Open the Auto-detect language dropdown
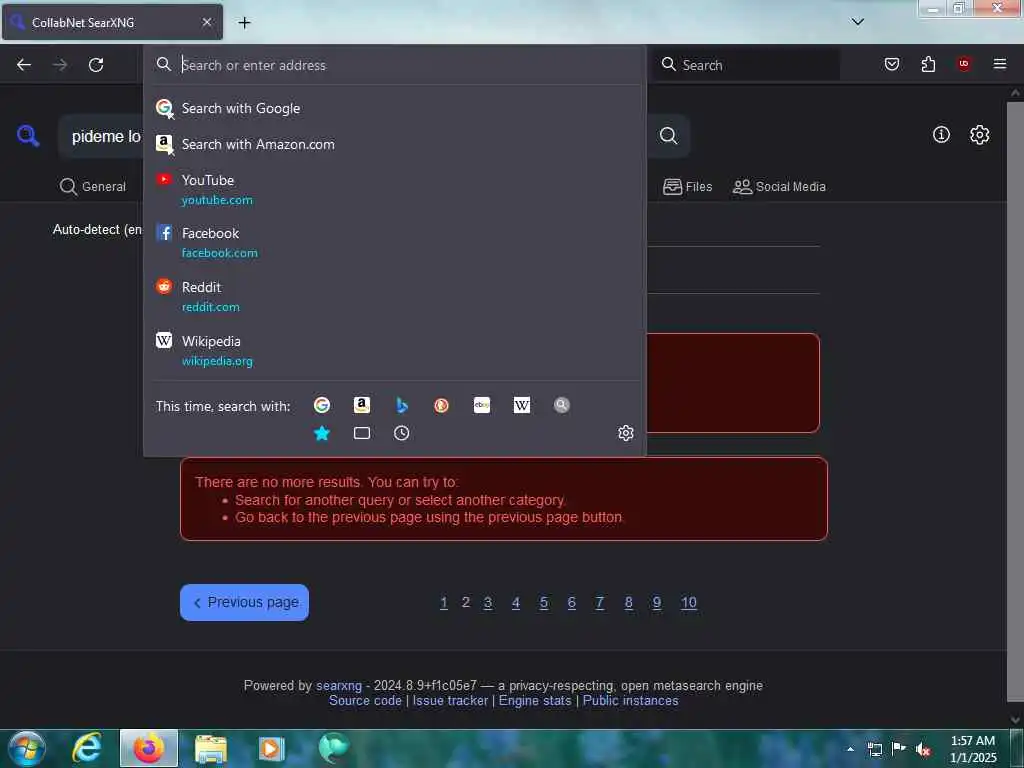Viewport: 1024px width, 768px height. [x=97, y=230]
